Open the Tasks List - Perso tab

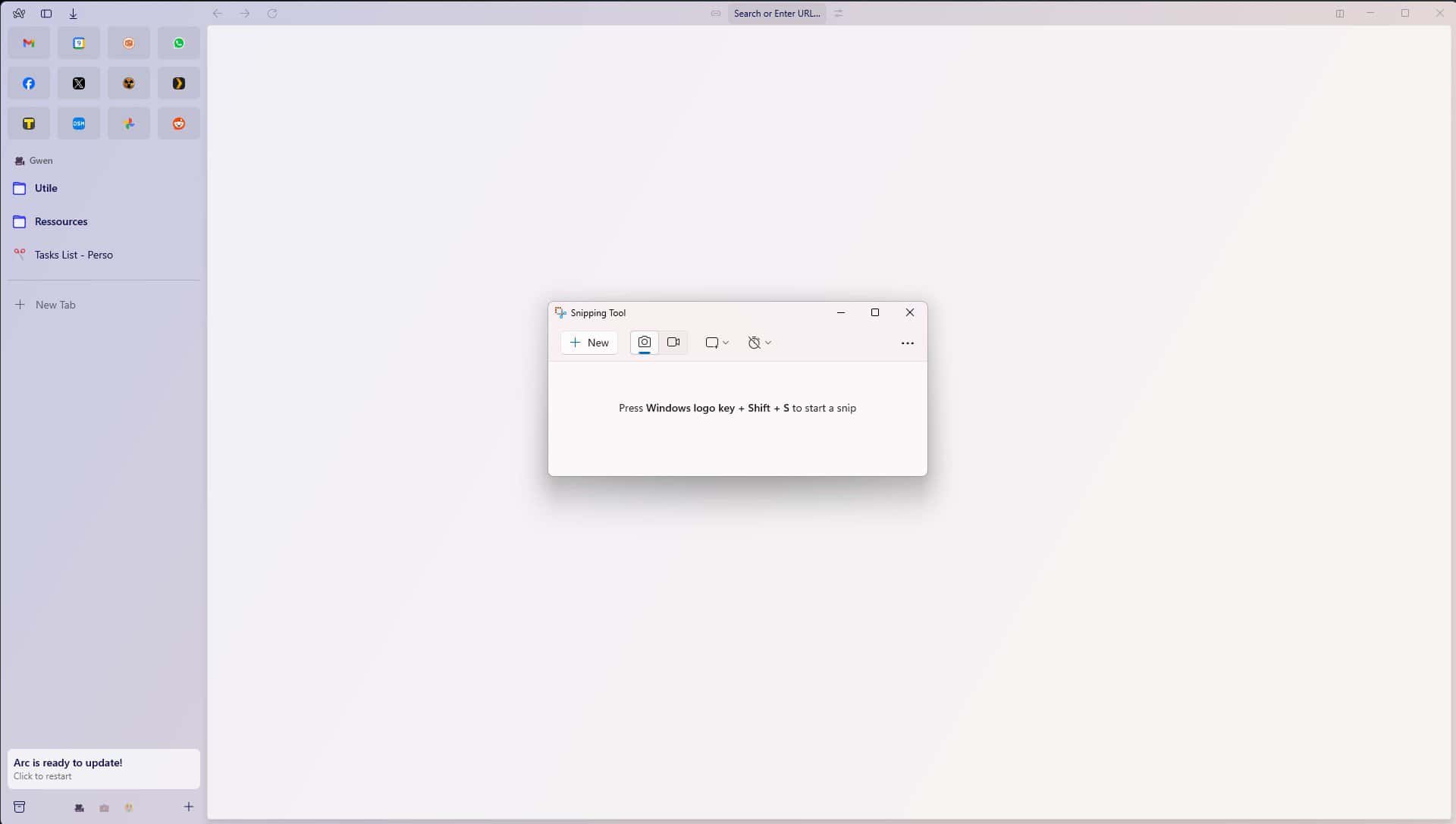74,255
